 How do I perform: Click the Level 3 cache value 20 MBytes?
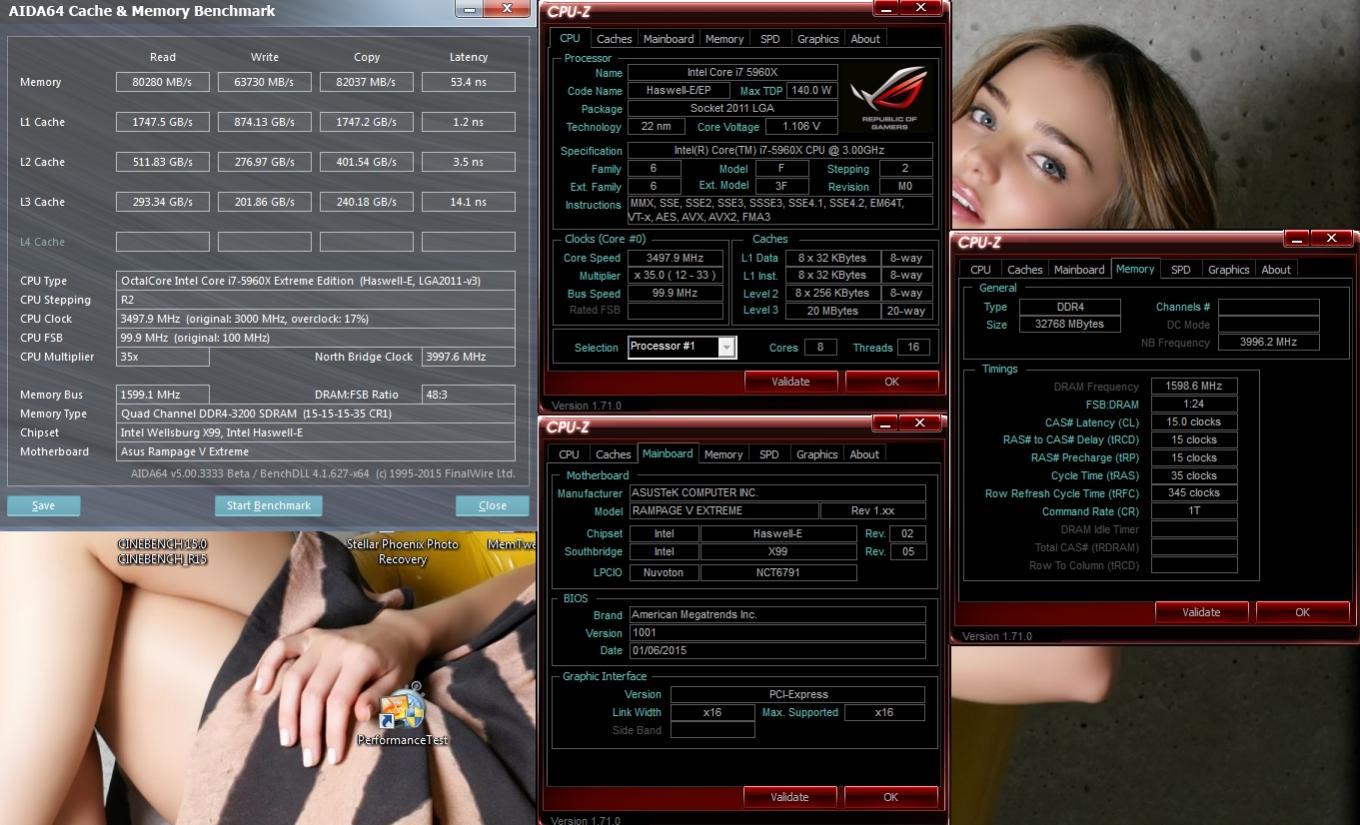pyautogui.click(x=833, y=311)
